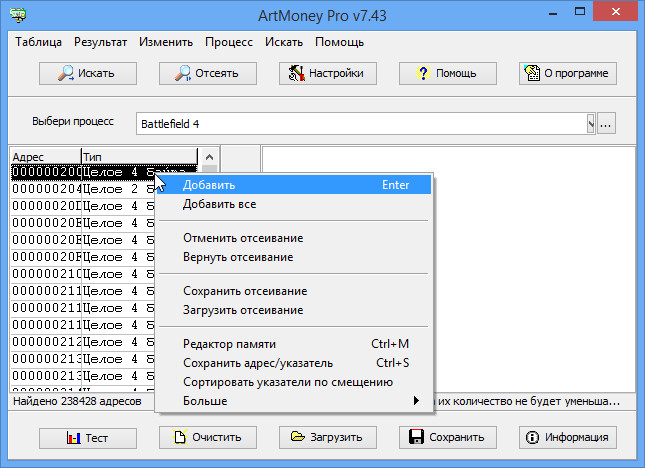Click the address list scroll-up arrow
Image resolution: width=645 pixels, height=468 pixels.
coord(208,157)
